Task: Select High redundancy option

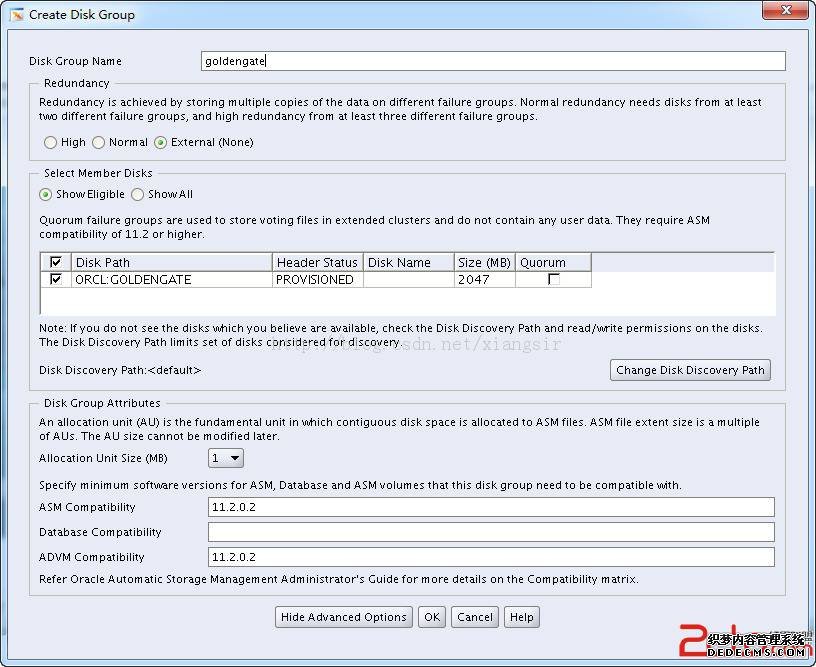Action: pos(51,143)
